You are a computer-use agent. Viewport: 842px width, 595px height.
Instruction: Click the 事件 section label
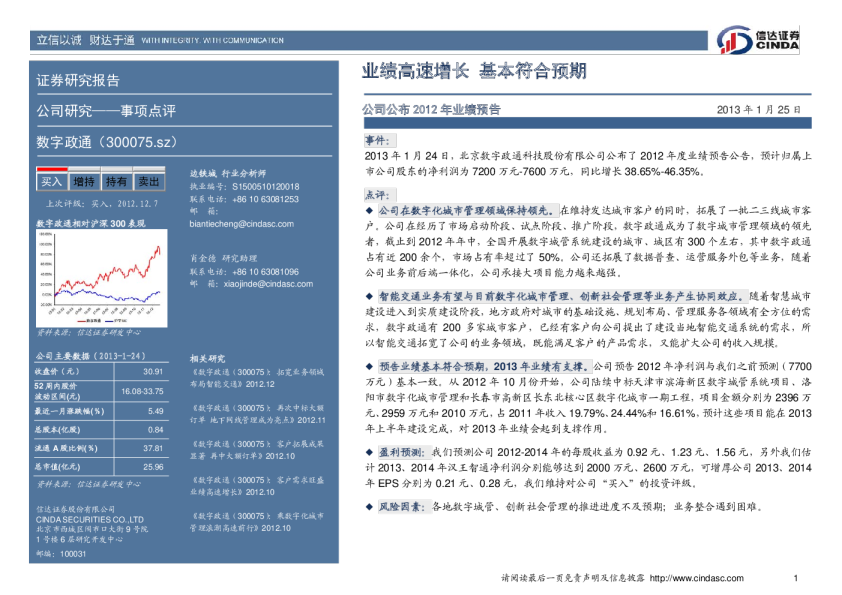coord(379,141)
